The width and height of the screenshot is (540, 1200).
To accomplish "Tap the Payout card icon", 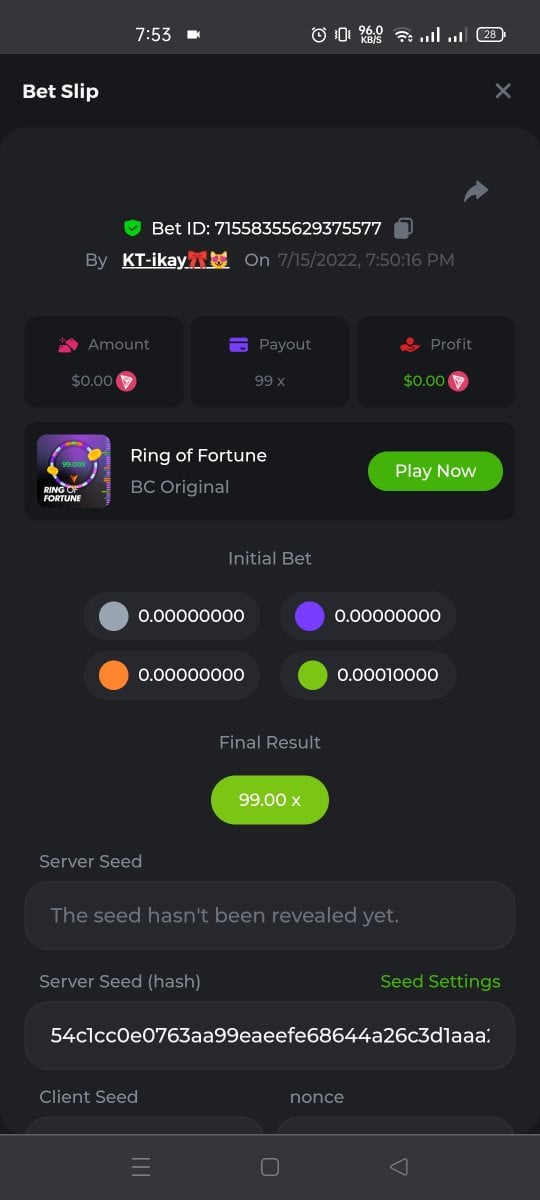I will click(x=239, y=344).
